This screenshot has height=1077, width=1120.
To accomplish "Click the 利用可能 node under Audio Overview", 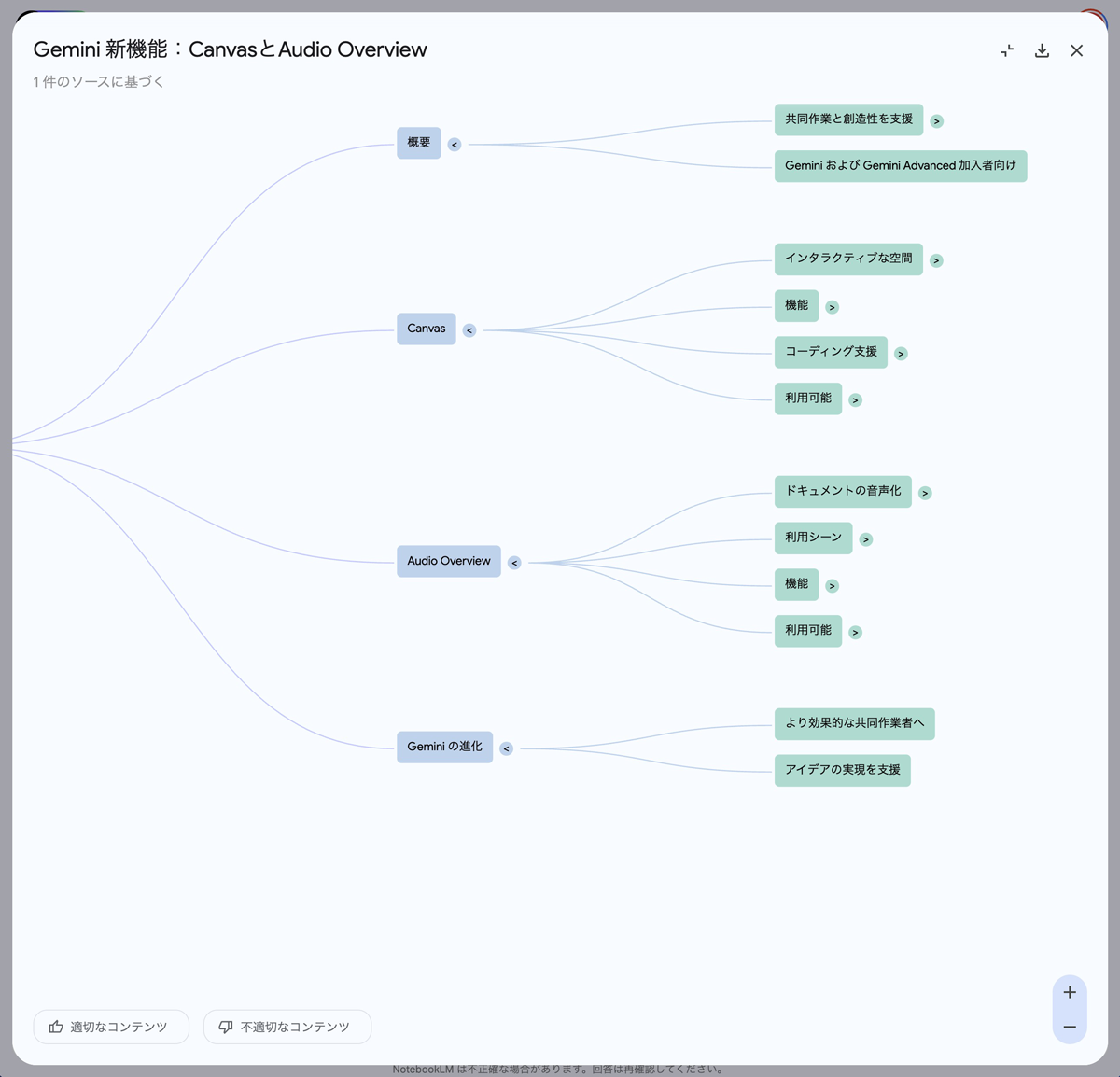I will click(x=808, y=631).
